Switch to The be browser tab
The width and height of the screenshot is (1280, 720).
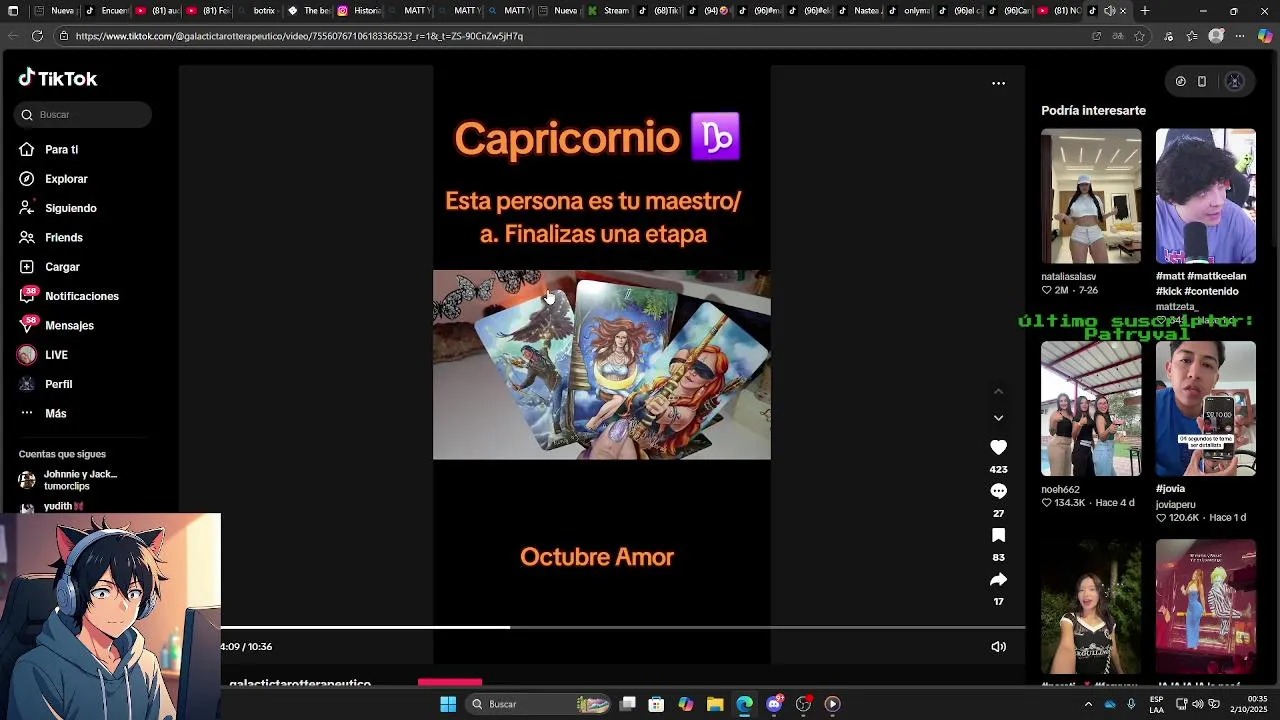click(x=308, y=11)
